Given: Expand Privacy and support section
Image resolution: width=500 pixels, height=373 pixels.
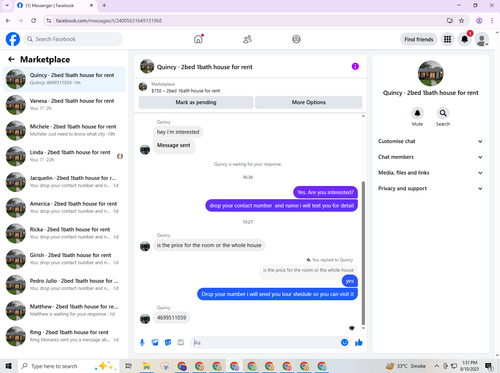Looking at the screenshot, I should (430, 188).
